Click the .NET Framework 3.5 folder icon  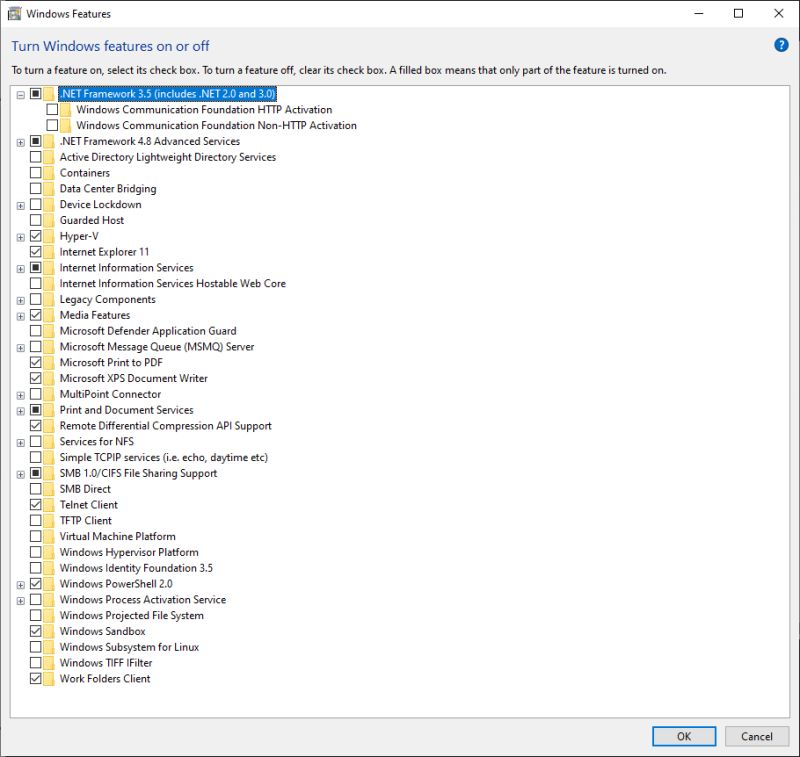click(x=48, y=93)
